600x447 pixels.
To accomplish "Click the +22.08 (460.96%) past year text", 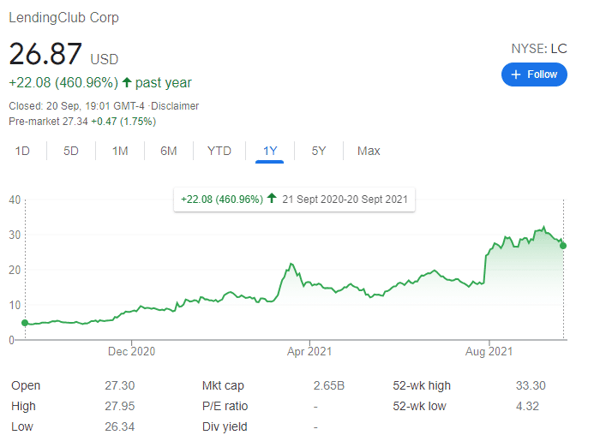I will [x=100, y=83].
